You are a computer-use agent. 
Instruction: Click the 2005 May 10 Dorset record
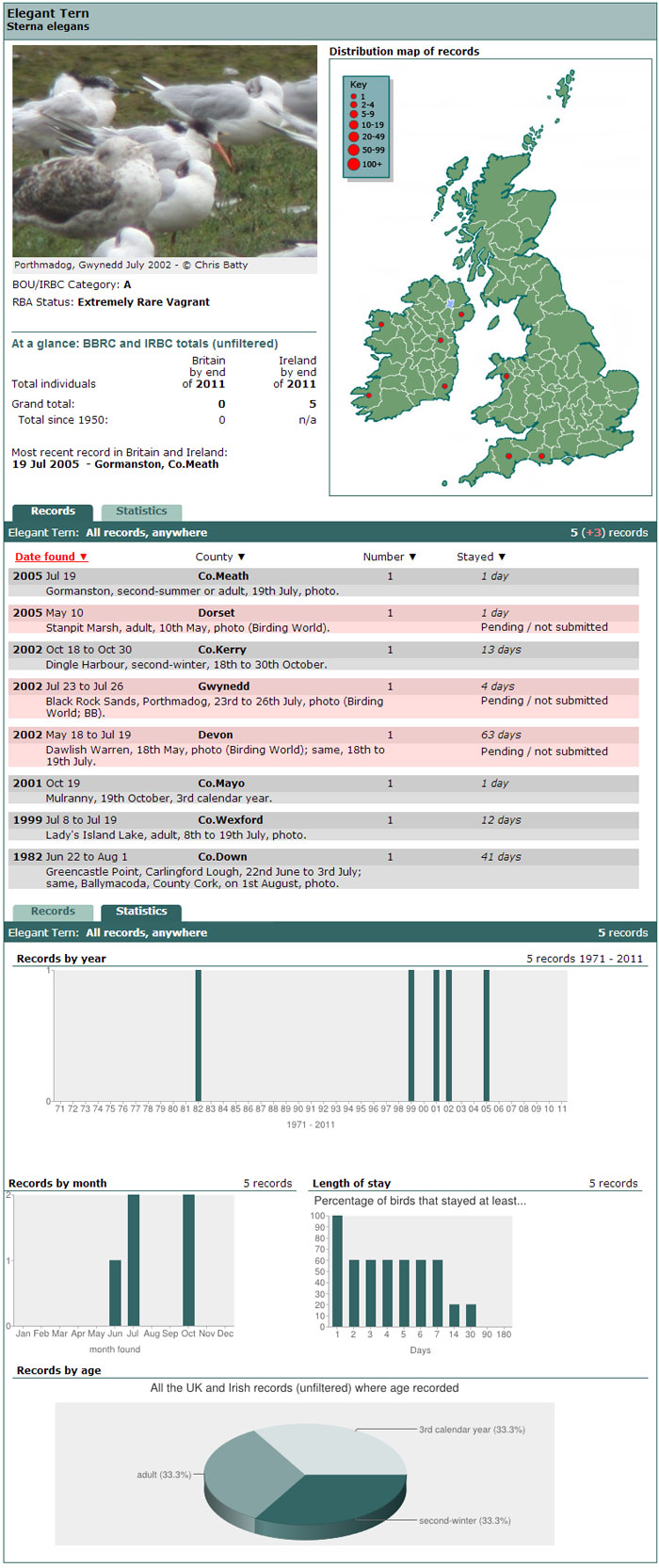pyautogui.click(x=323, y=620)
